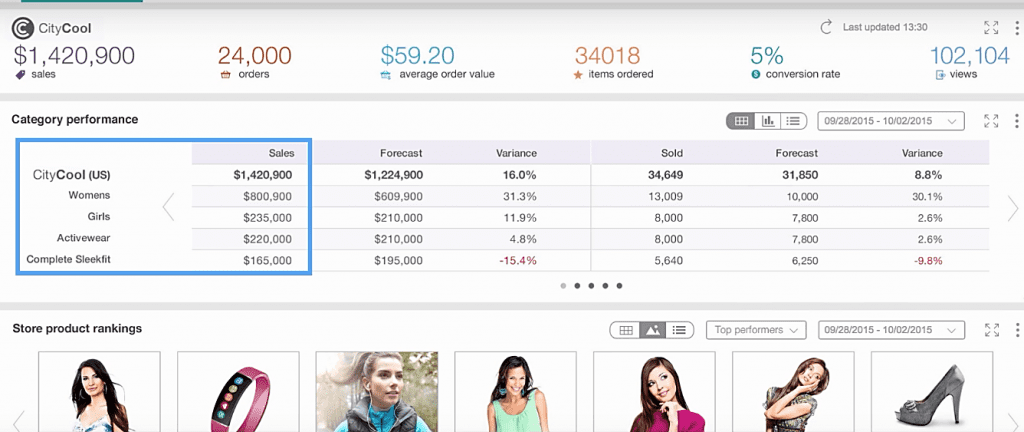
Task: Click the Last updated 13:30 text
Action: (885, 27)
